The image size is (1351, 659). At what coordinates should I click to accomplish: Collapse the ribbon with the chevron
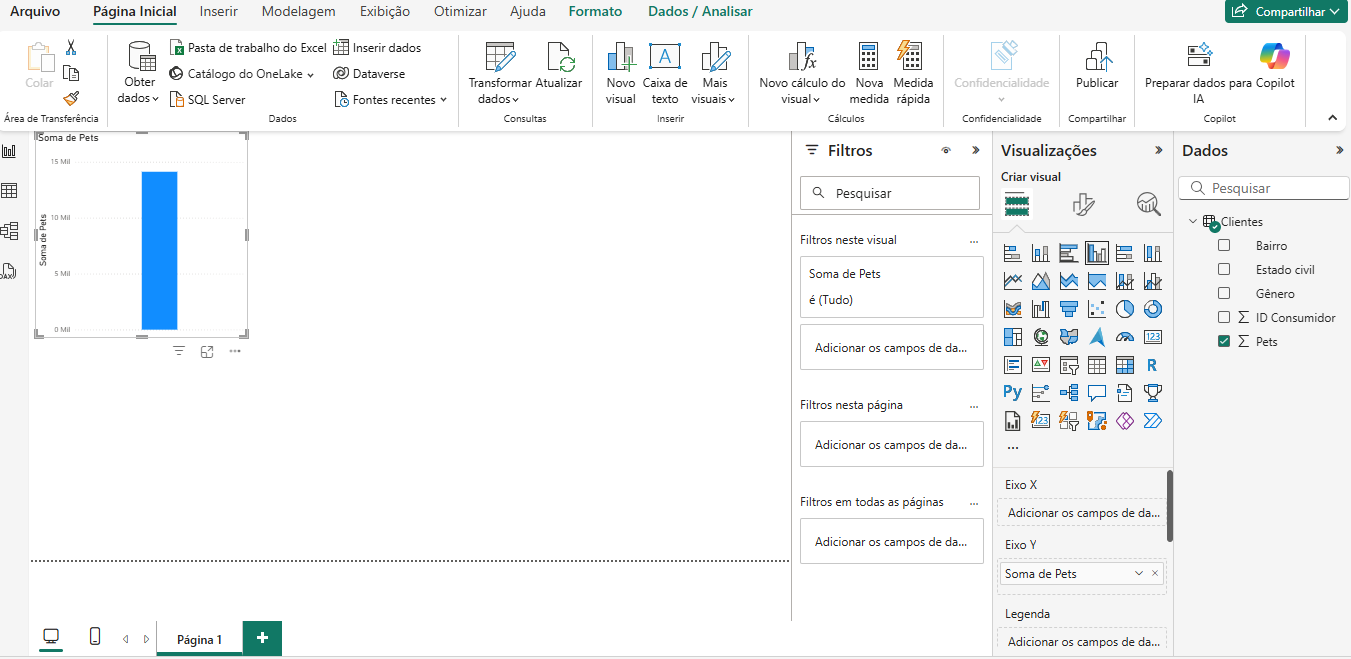tap(1332, 118)
